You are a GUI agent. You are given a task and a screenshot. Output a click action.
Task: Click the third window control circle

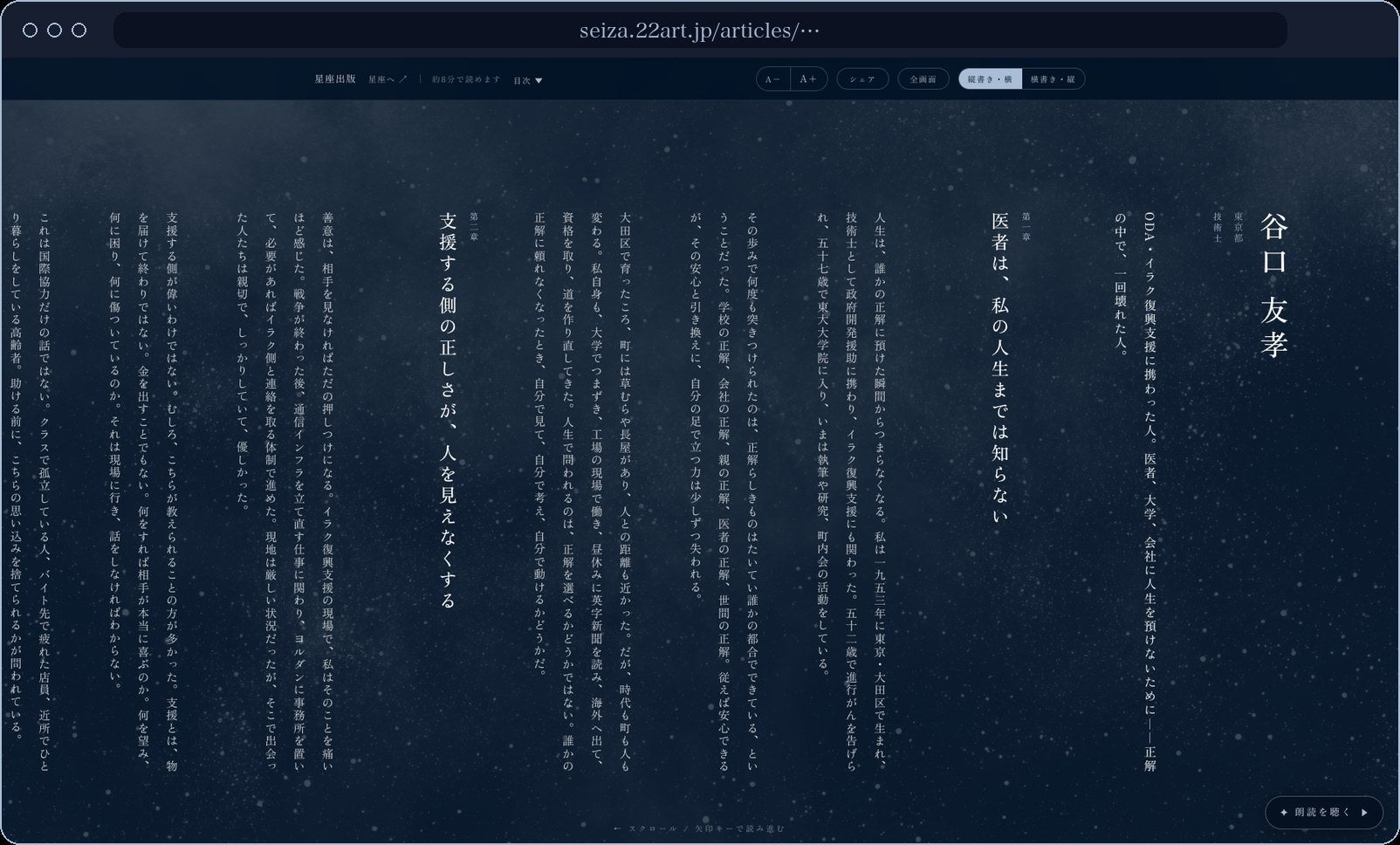(79, 31)
